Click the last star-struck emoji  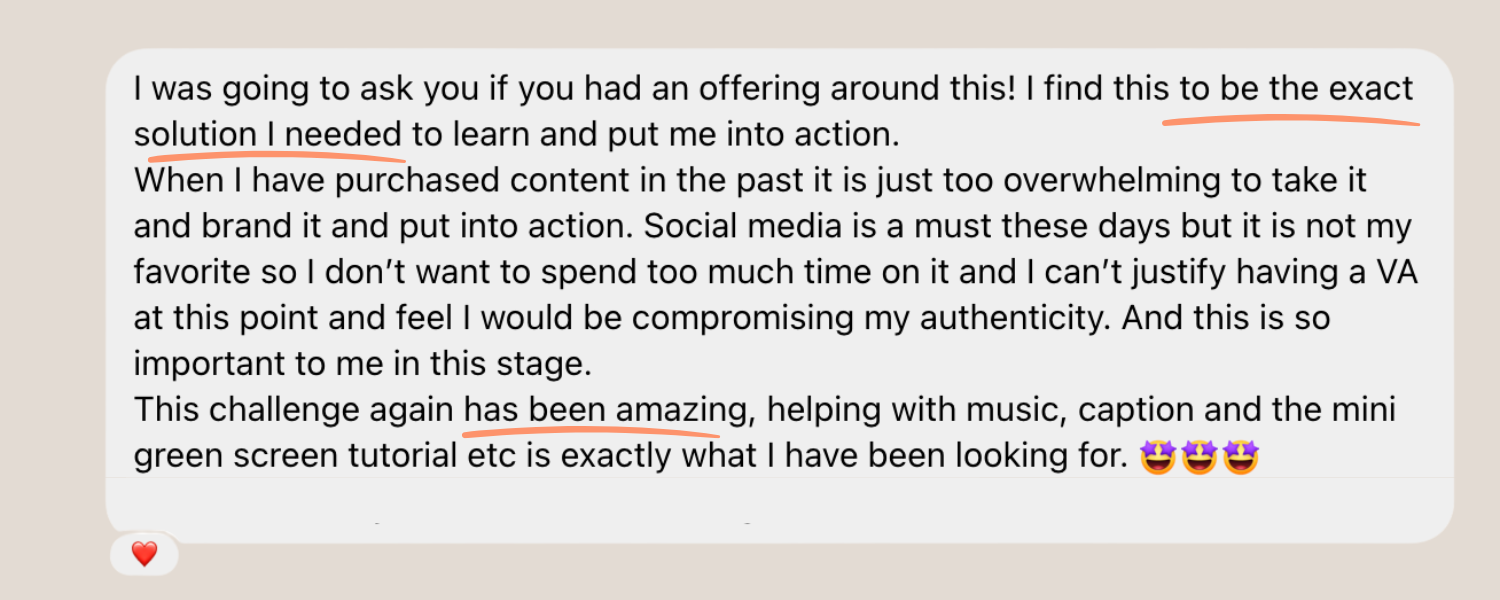click(x=1241, y=458)
